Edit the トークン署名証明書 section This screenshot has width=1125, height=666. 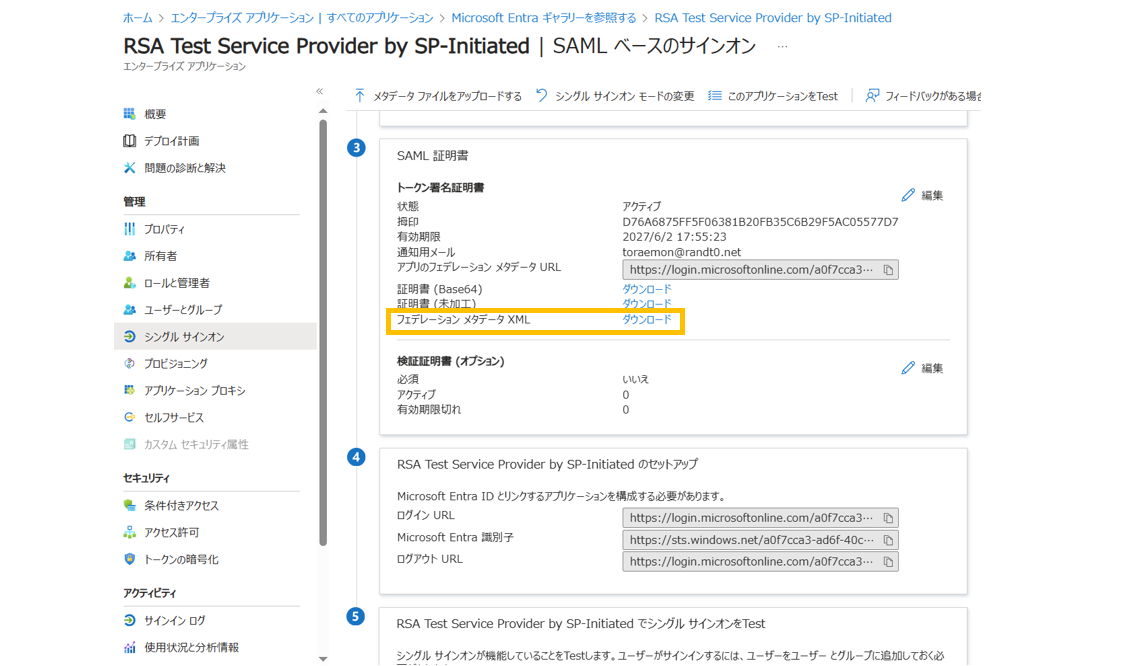pos(922,195)
